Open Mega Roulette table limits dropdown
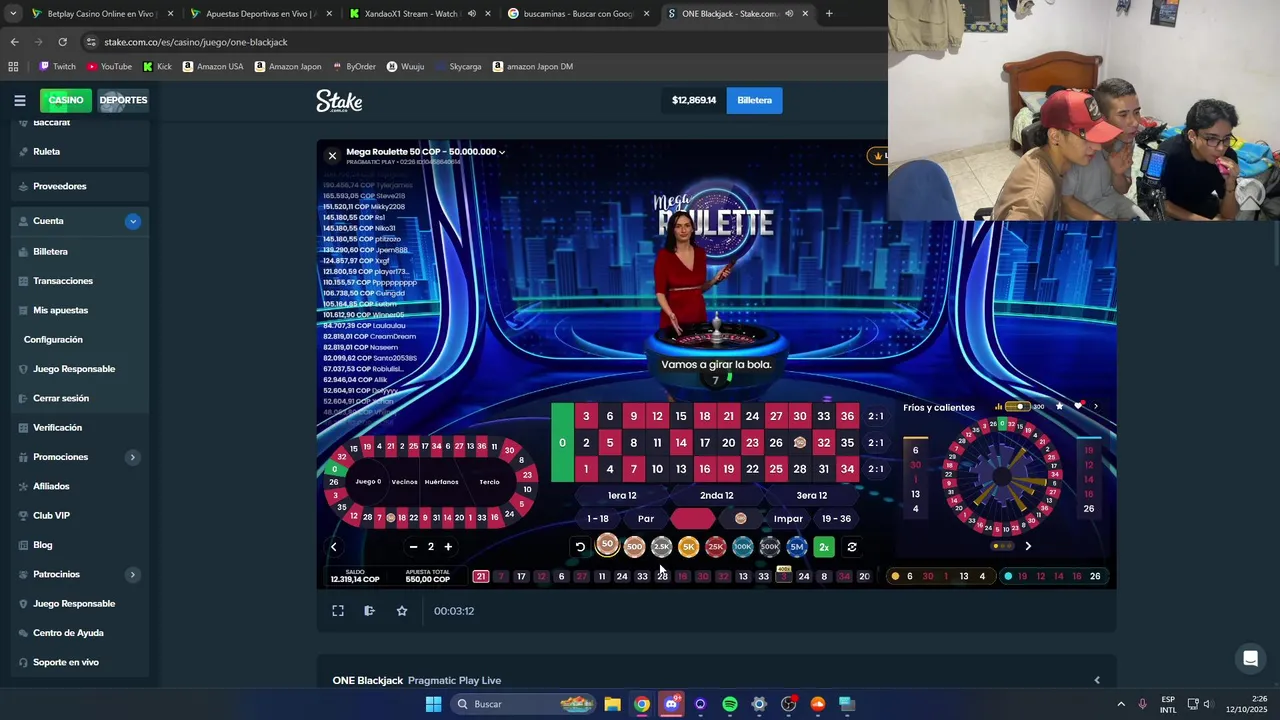This screenshot has width=1280, height=720. coord(502,152)
